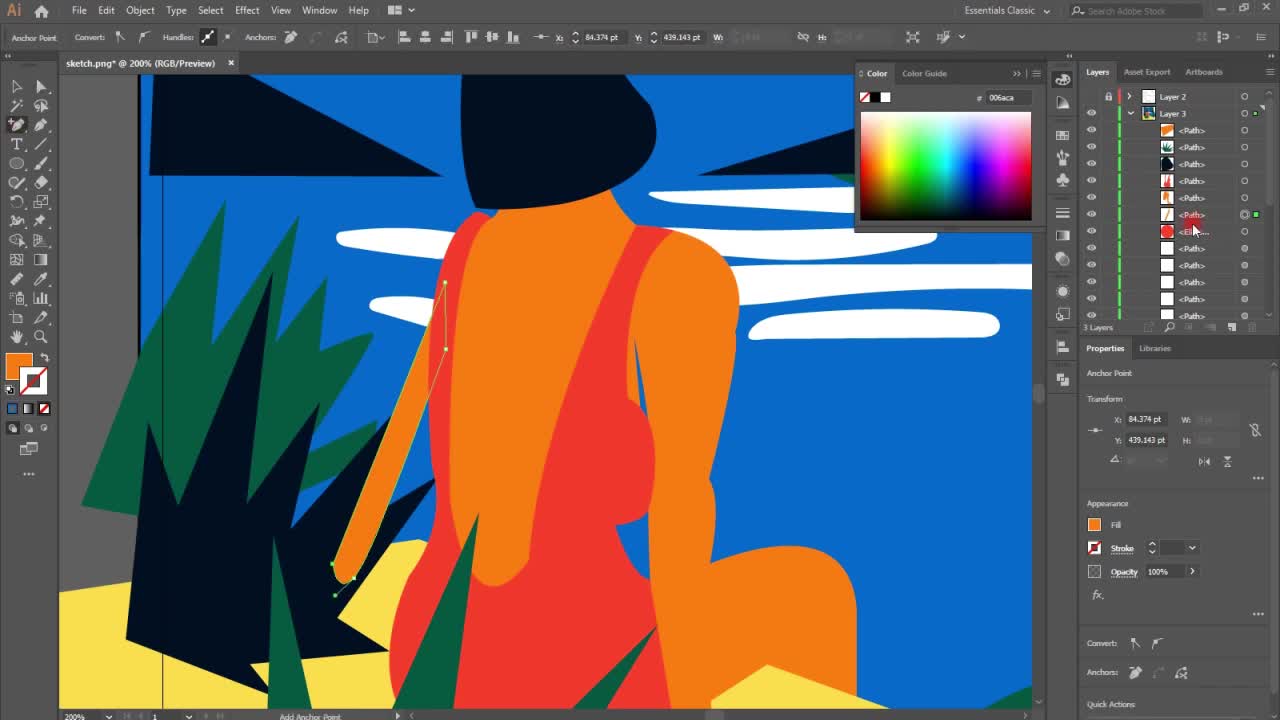This screenshot has width=1280, height=720.
Task: Open the Color panel options menu
Action: pos(1036,73)
